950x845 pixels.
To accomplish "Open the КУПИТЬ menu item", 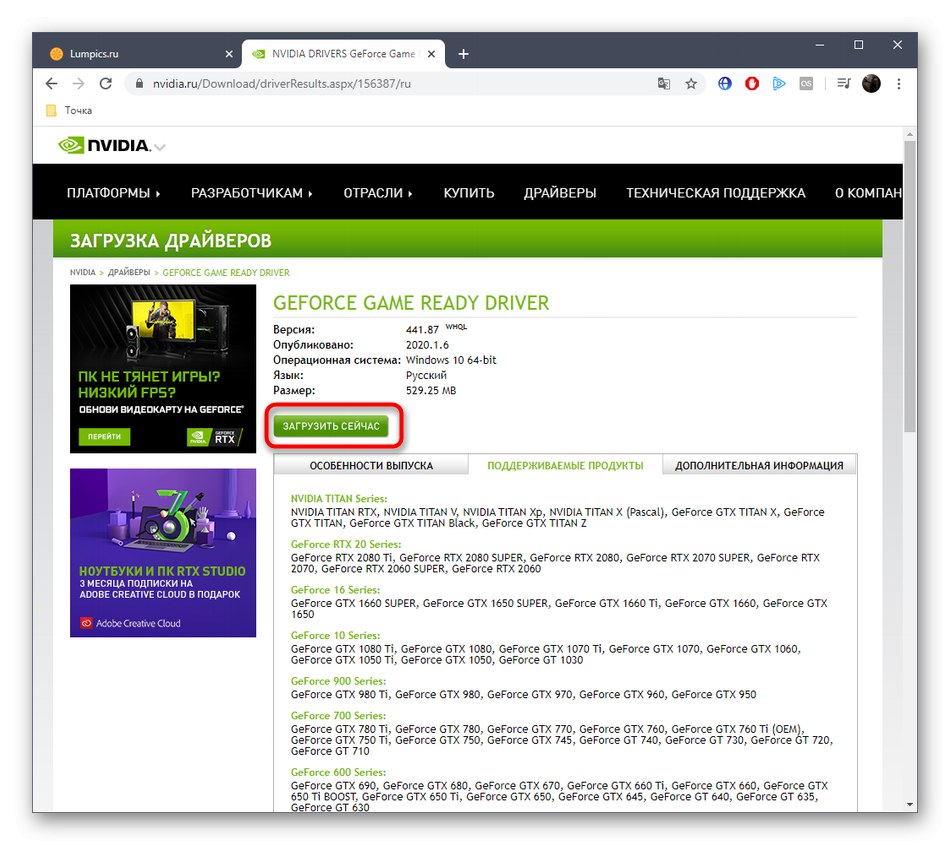I will coord(469,193).
